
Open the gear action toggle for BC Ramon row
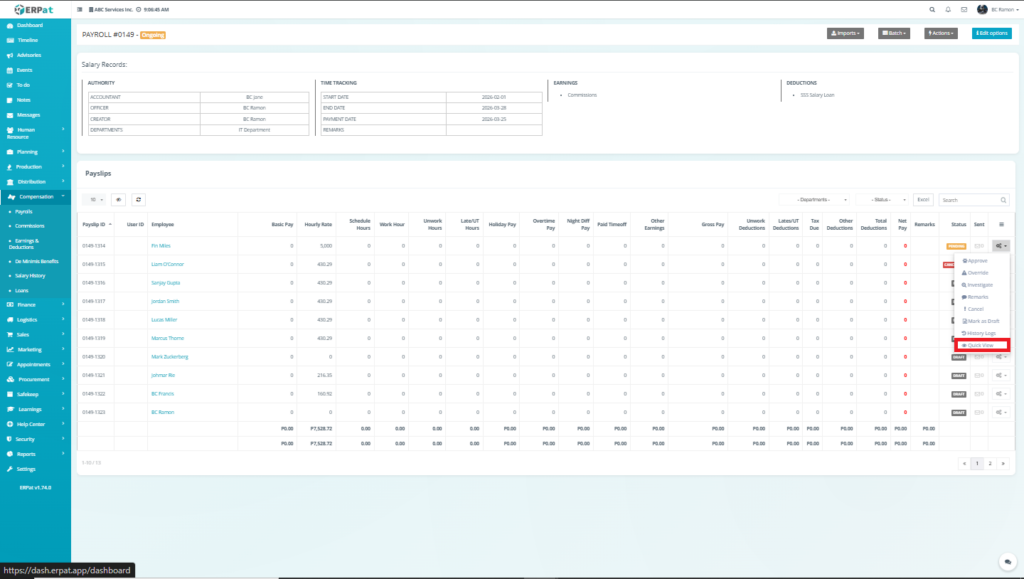1000,411
